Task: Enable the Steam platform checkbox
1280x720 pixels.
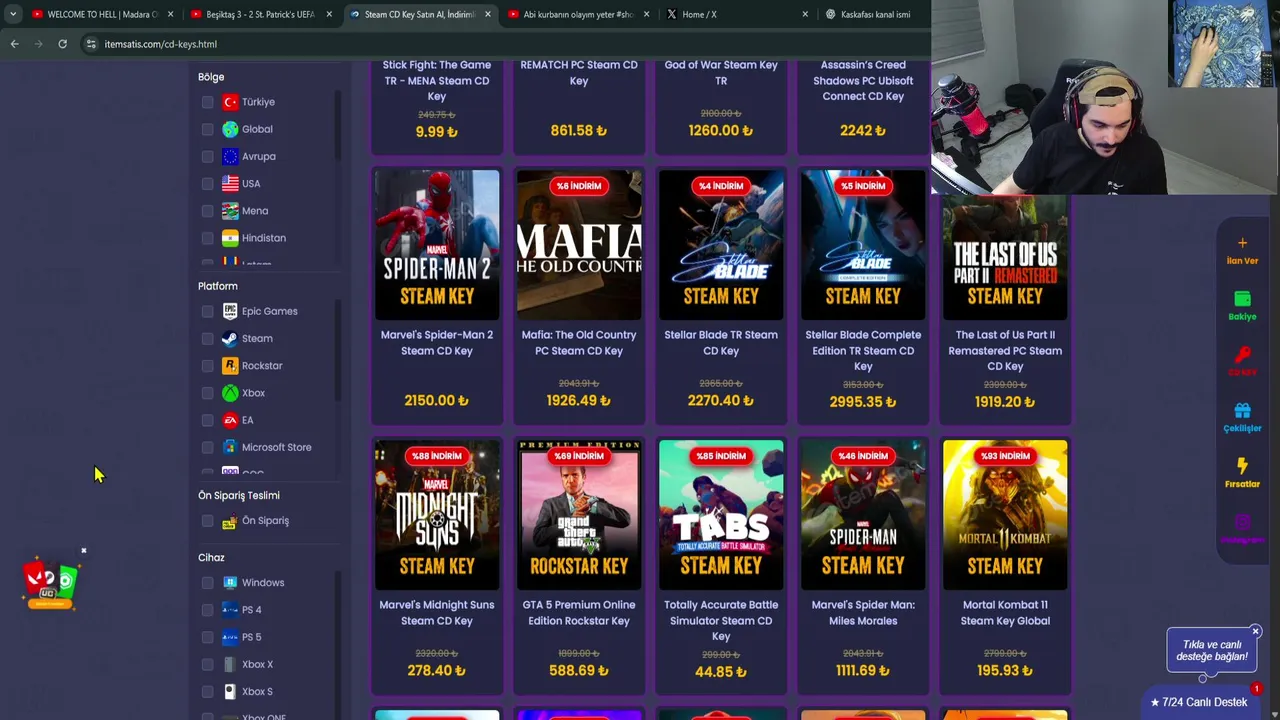Action: click(x=207, y=338)
